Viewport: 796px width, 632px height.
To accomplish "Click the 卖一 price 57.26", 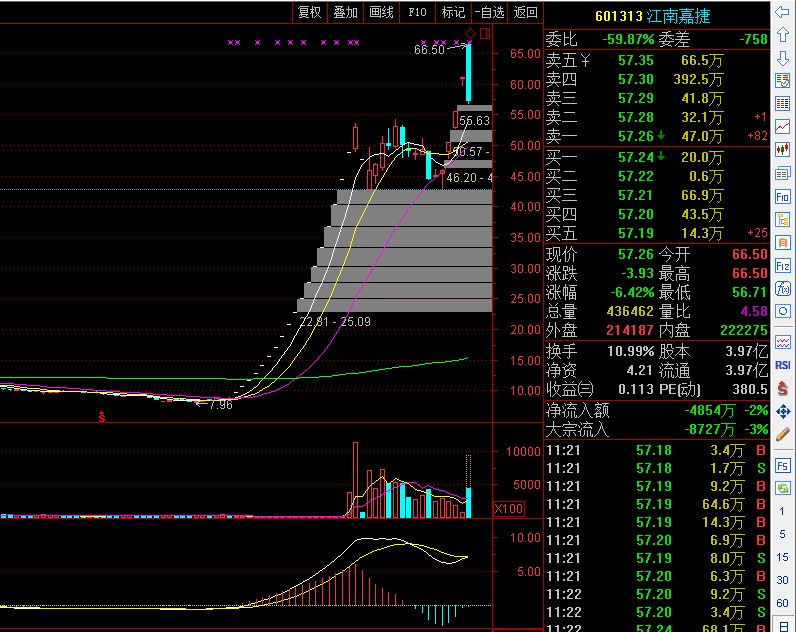I will 636,136.
